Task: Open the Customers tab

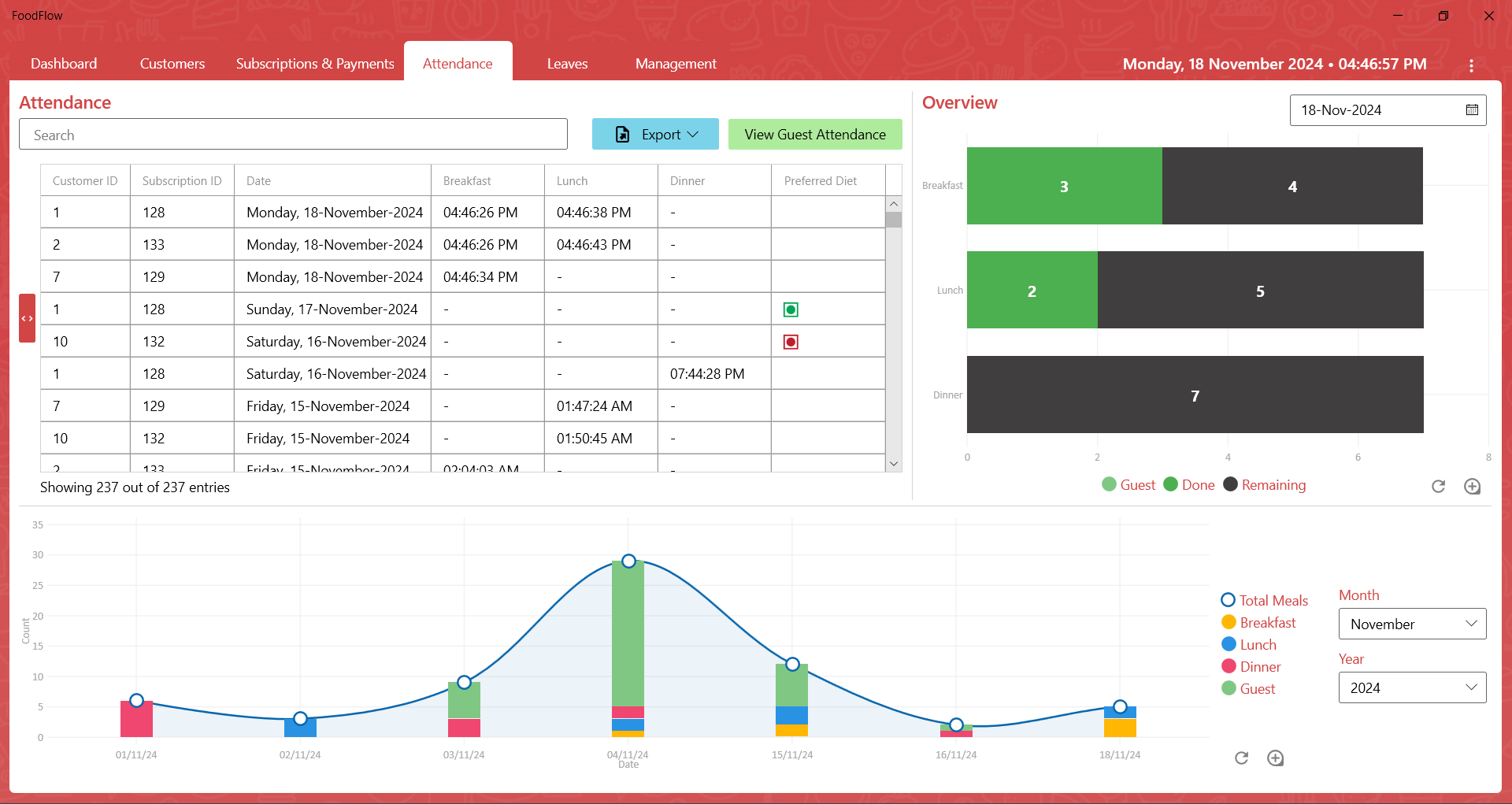Action: [x=172, y=64]
